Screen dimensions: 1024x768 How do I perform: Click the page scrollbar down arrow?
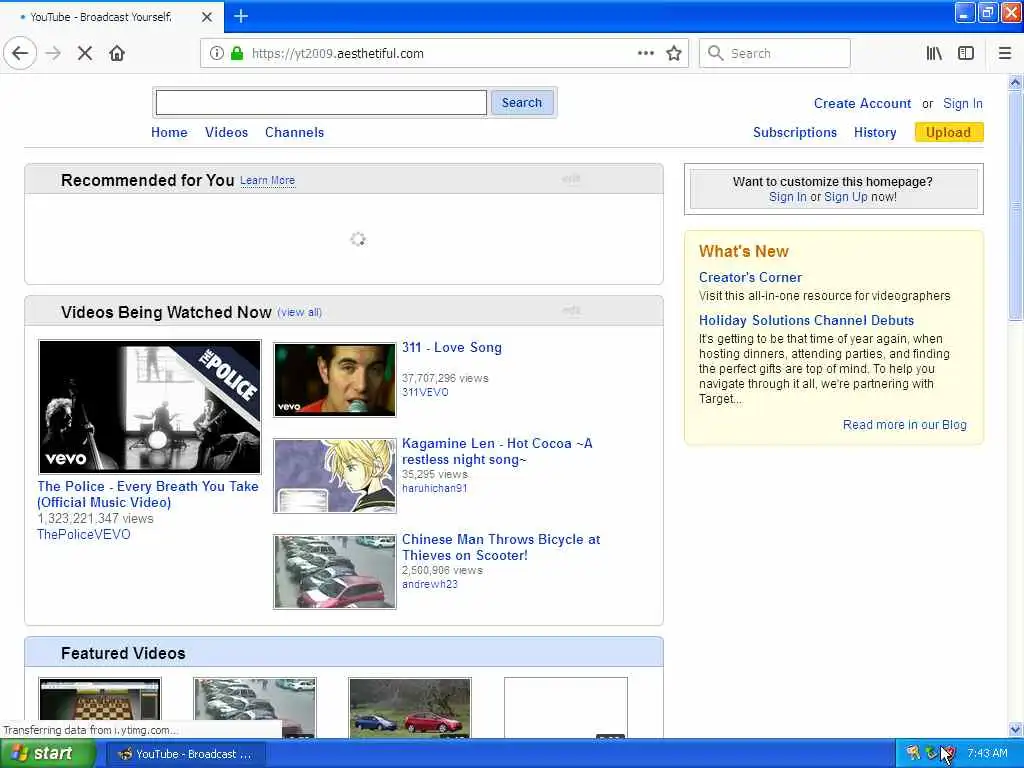pyautogui.click(x=1015, y=729)
